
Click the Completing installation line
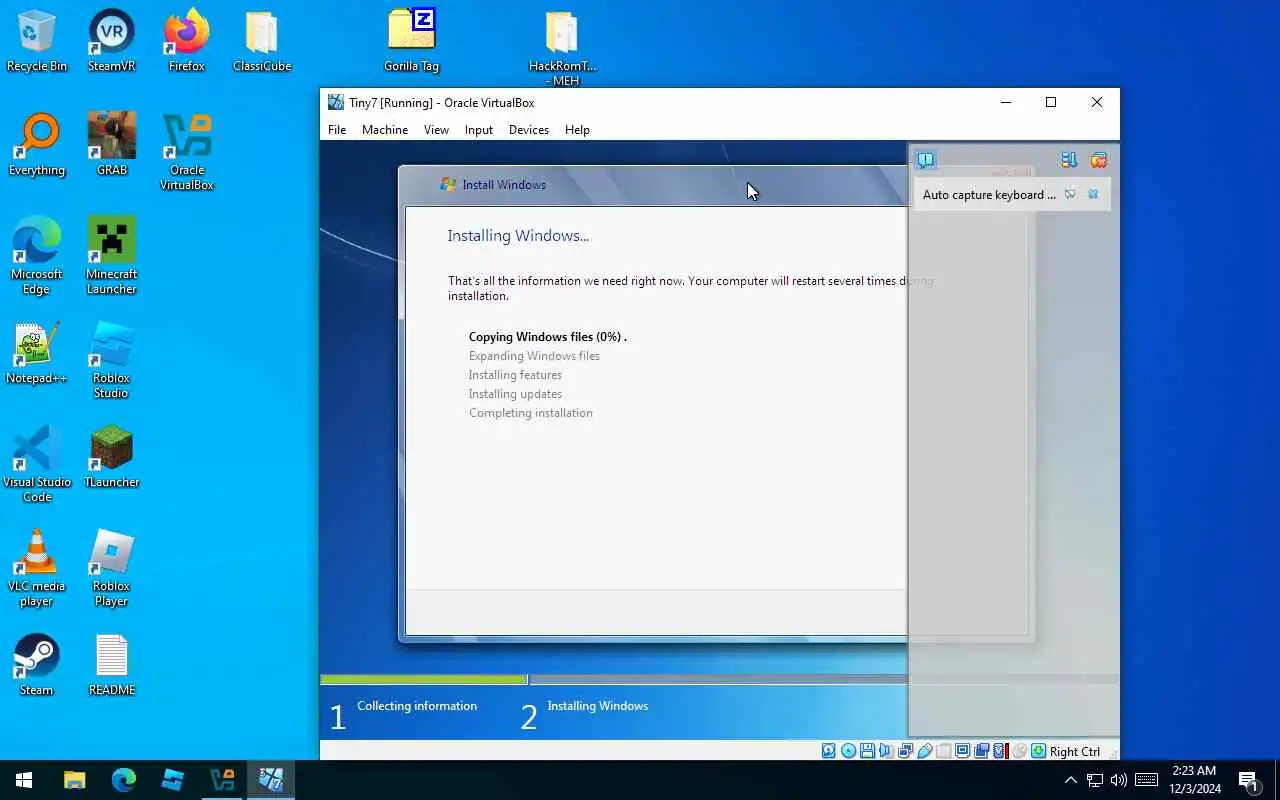[x=530, y=413]
